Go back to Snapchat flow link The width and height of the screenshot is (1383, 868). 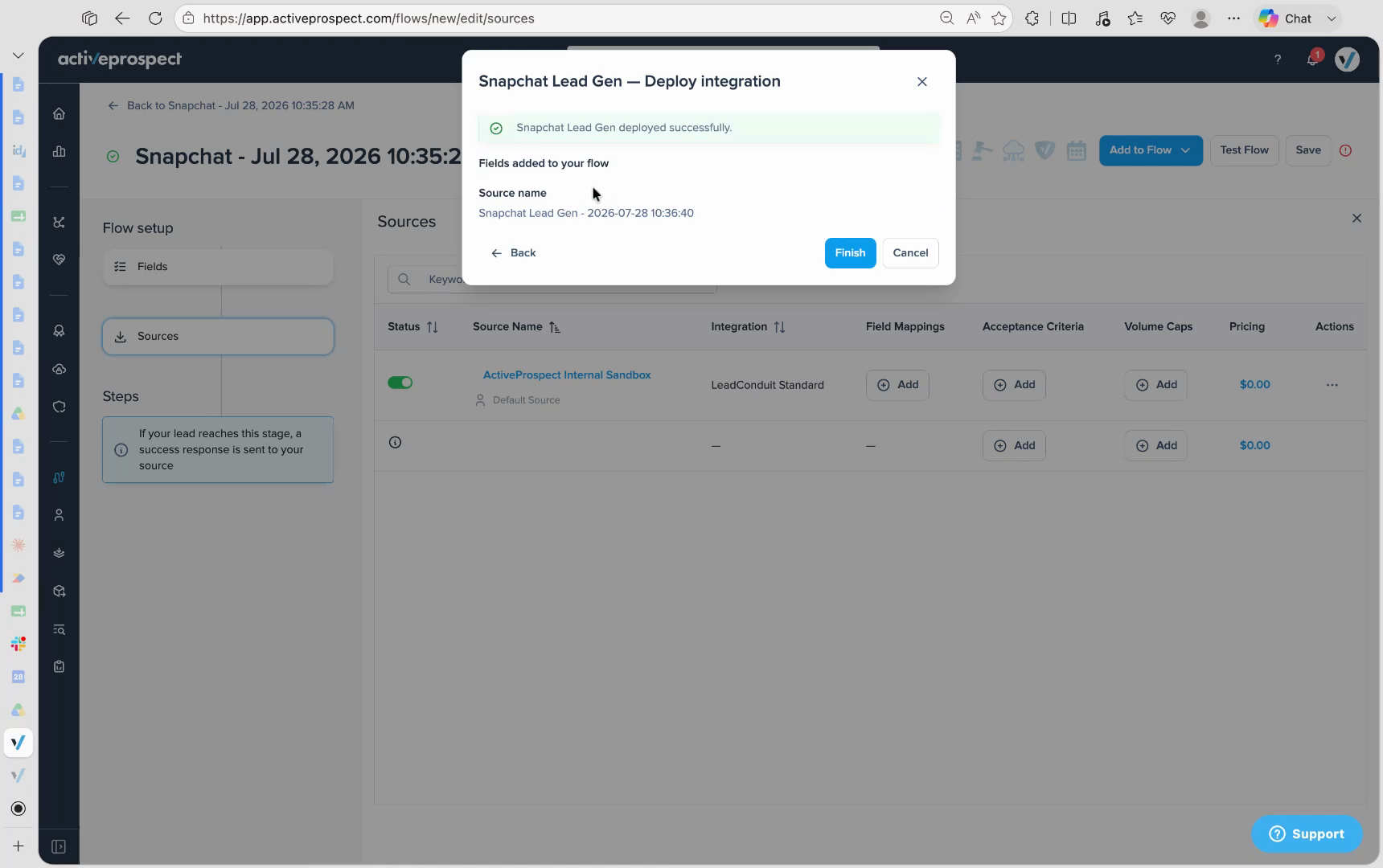(x=231, y=105)
